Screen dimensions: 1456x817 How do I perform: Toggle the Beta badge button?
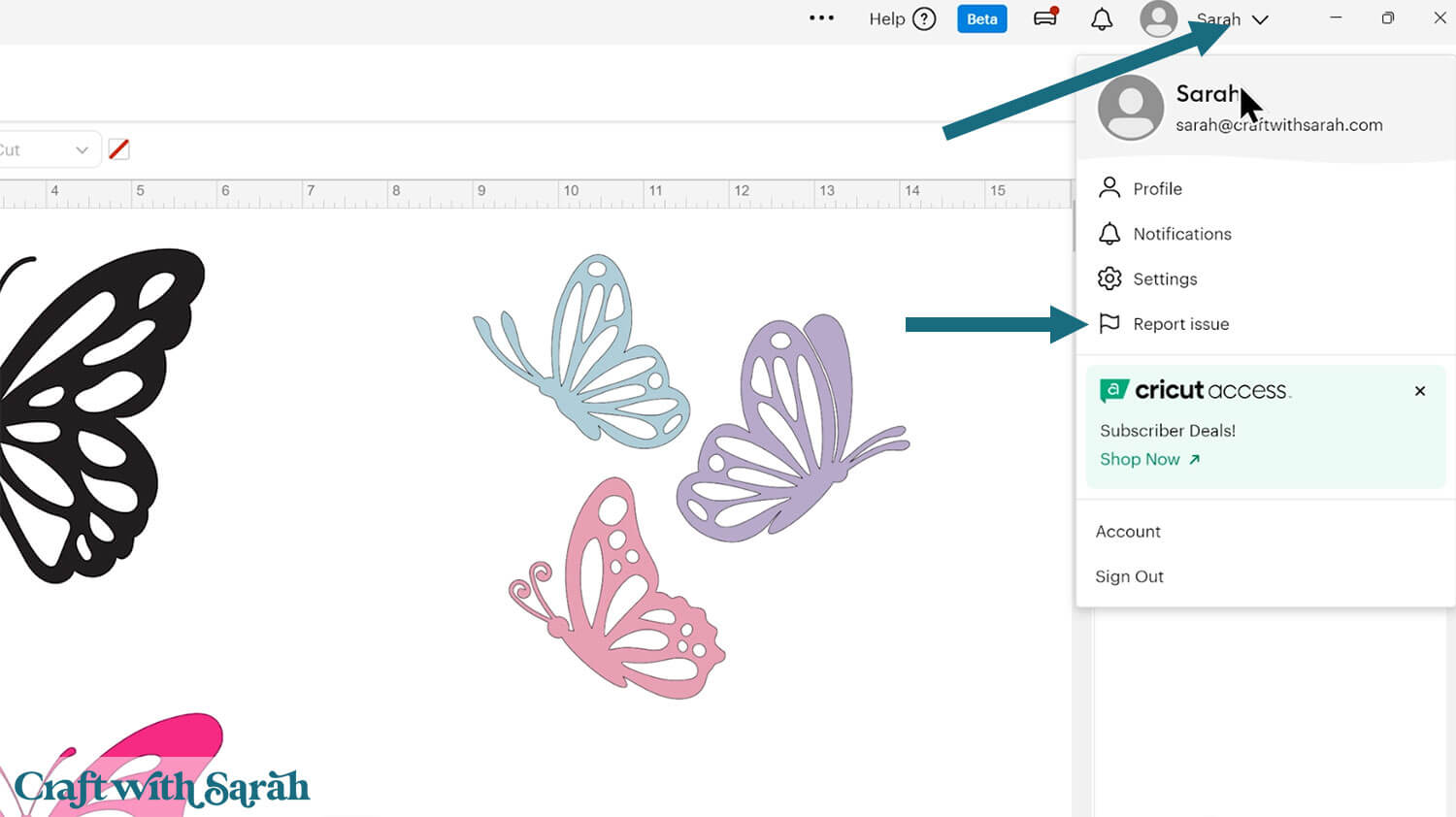click(x=981, y=19)
